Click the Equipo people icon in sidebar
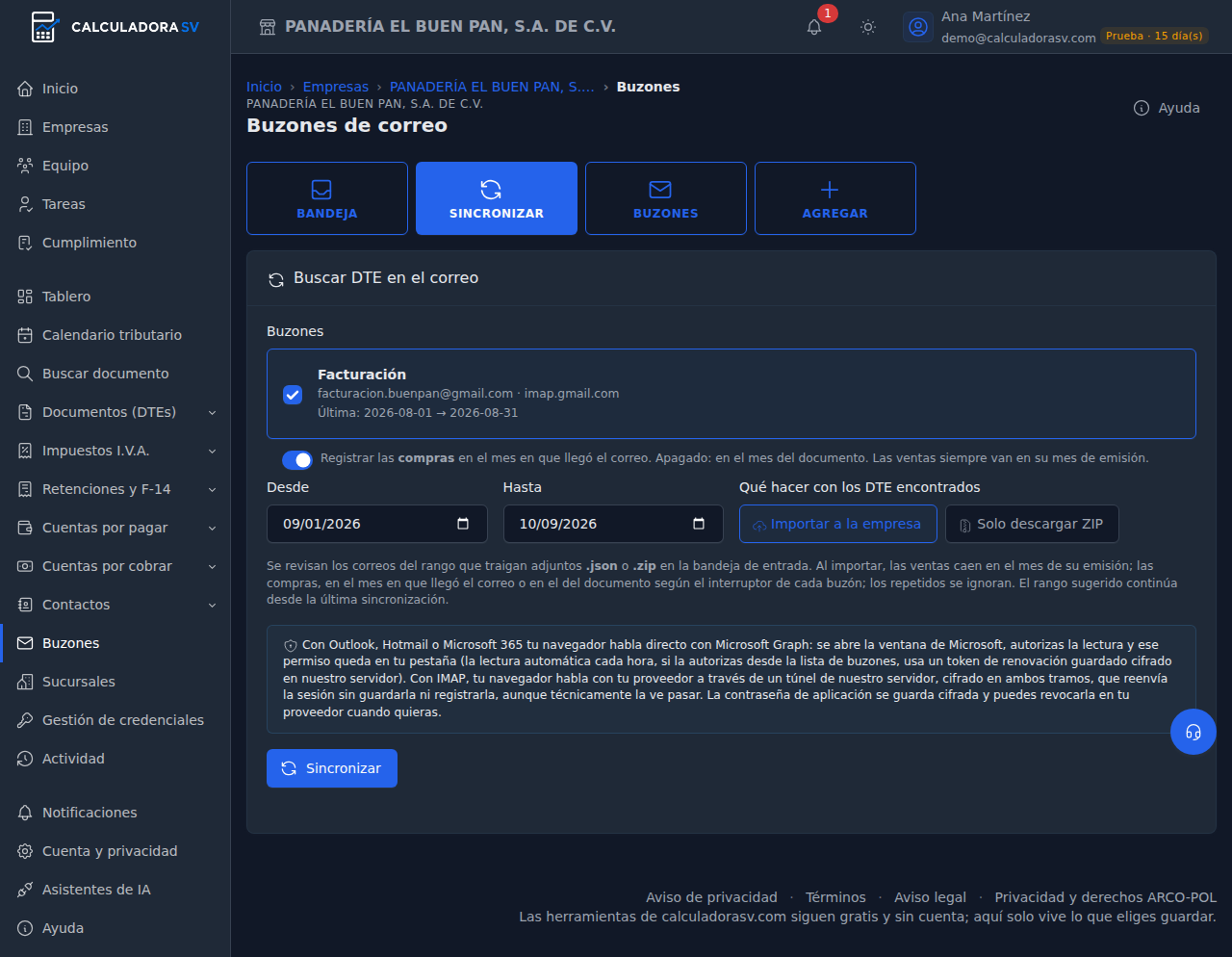The height and width of the screenshot is (957, 1232). (25, 166)
